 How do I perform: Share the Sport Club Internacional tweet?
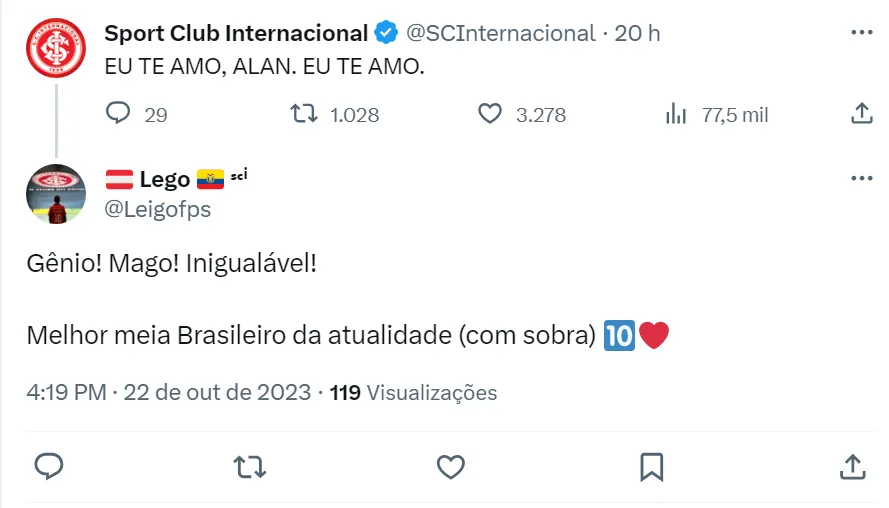[861, 114]
